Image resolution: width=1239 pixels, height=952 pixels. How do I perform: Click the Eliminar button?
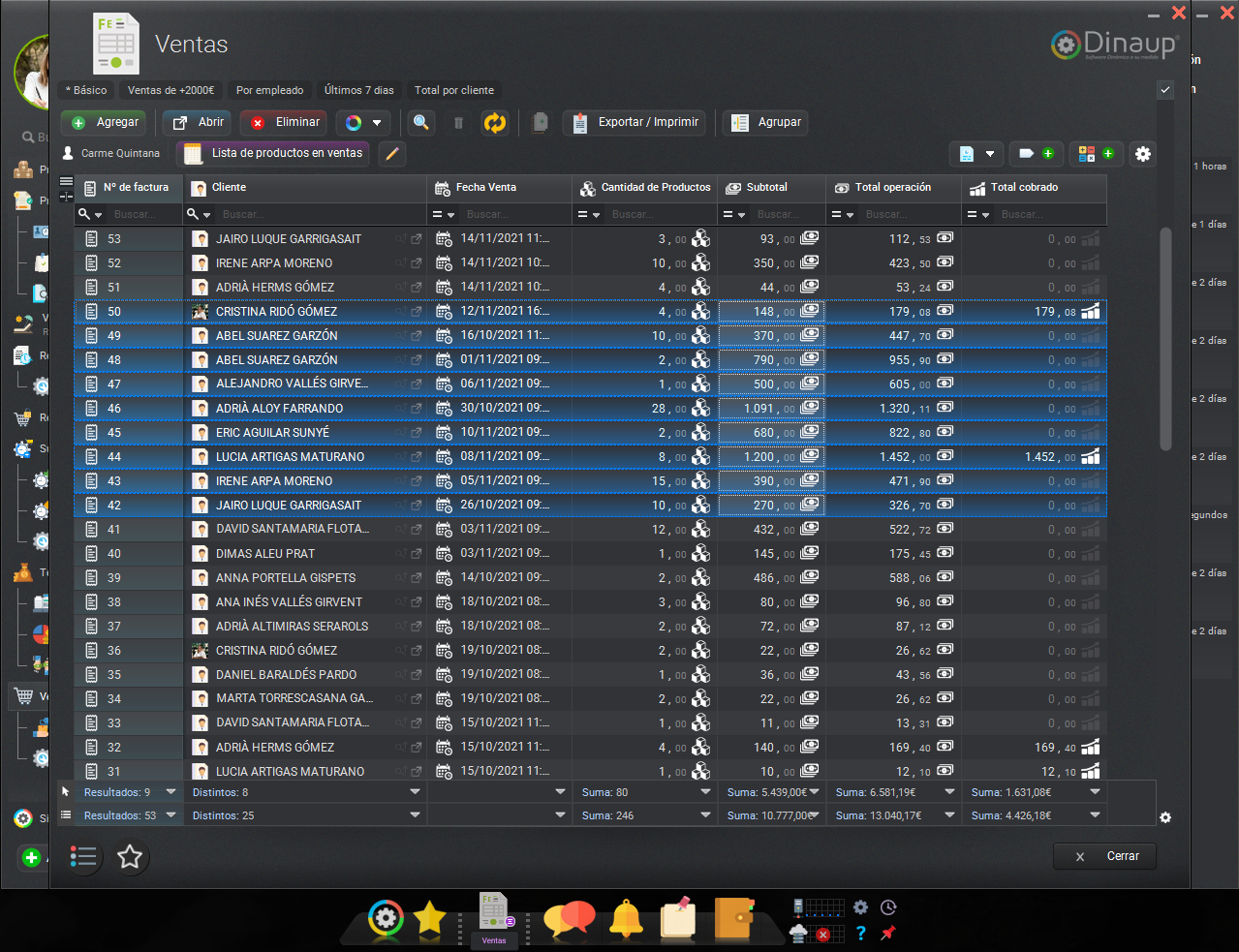[283, 122]
